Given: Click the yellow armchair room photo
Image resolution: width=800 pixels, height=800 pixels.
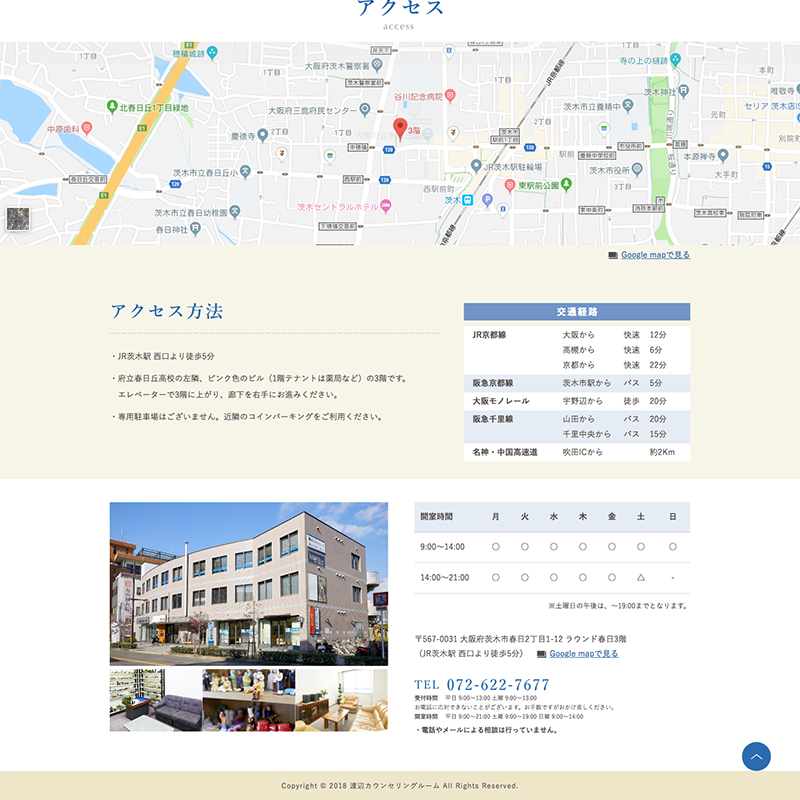Looking at the screenshot, I should 341,700.
